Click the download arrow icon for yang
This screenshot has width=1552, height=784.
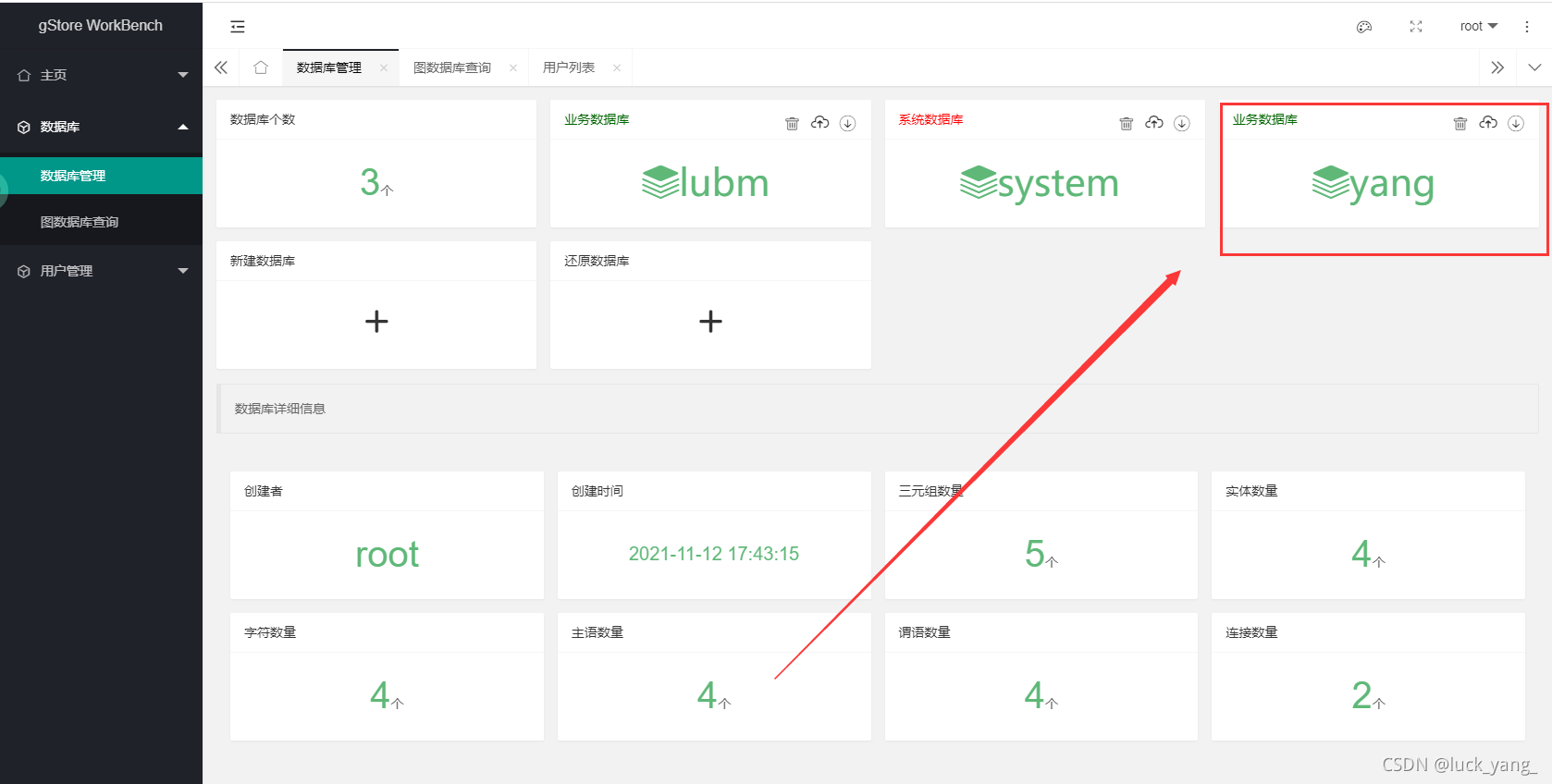click(1515, 123)
